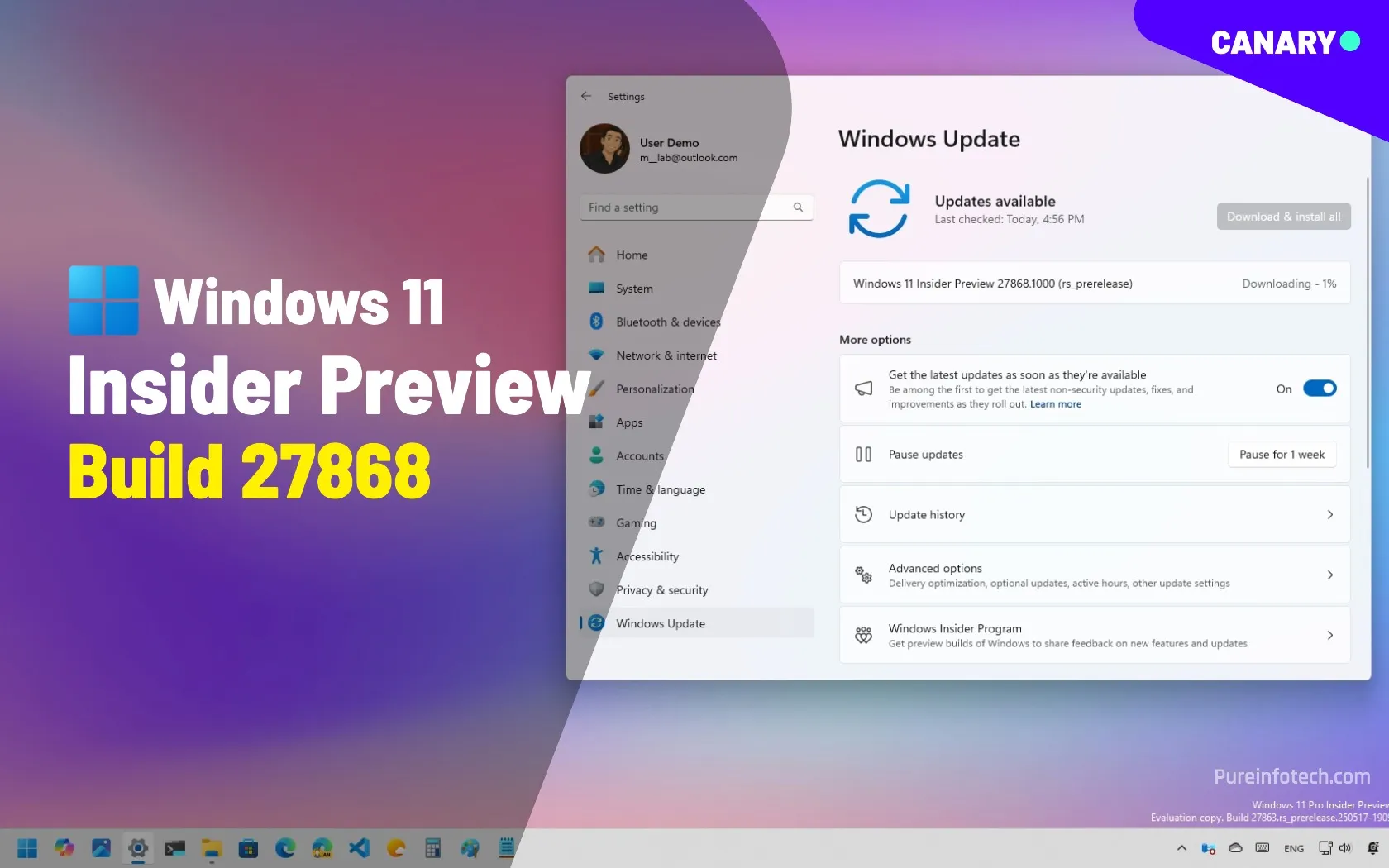Viewport: 1389px width, 868px height.
Task: Open Copilot from the taskbar
Action: [x=64, y=848]
